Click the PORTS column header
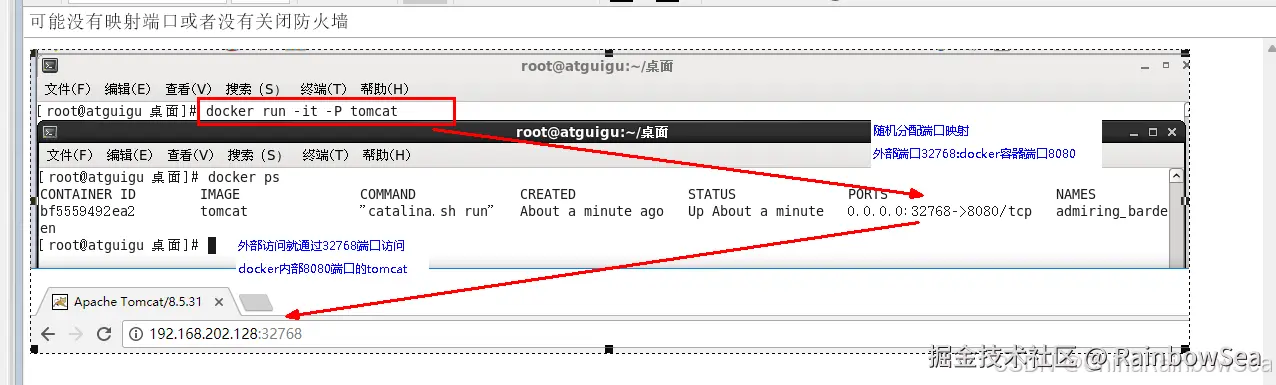Viewport: 1276px width, 385px height. point(868,194)
